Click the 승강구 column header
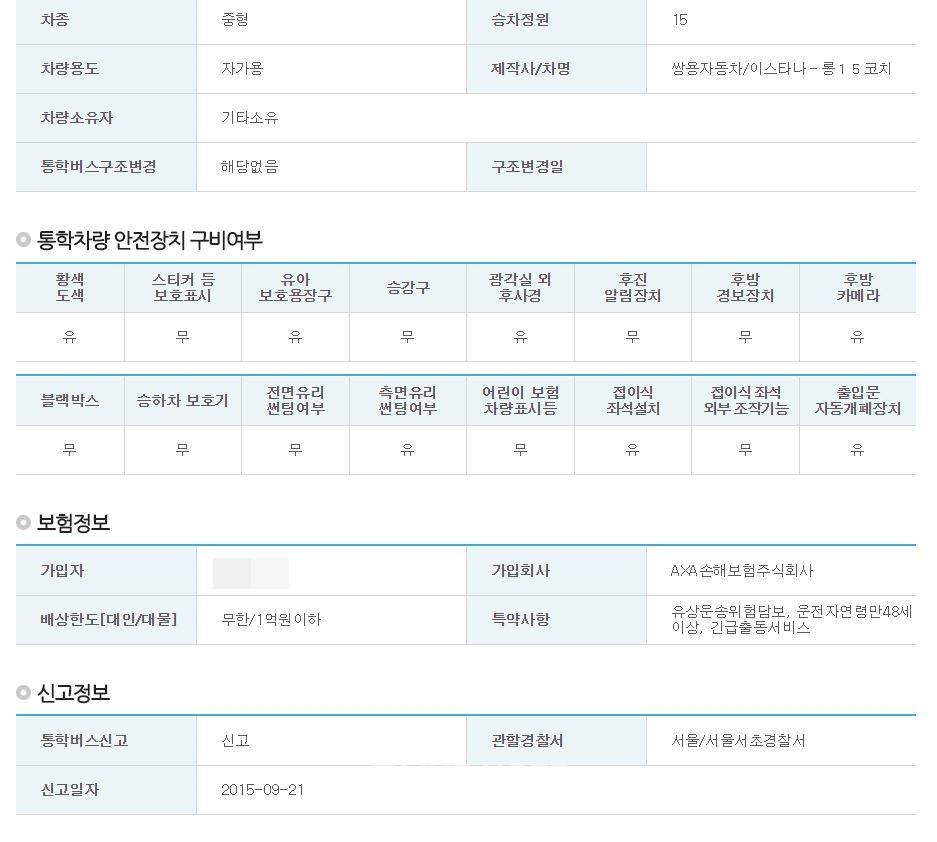Screen dimensions: 937x842 (x=408, y=287)
